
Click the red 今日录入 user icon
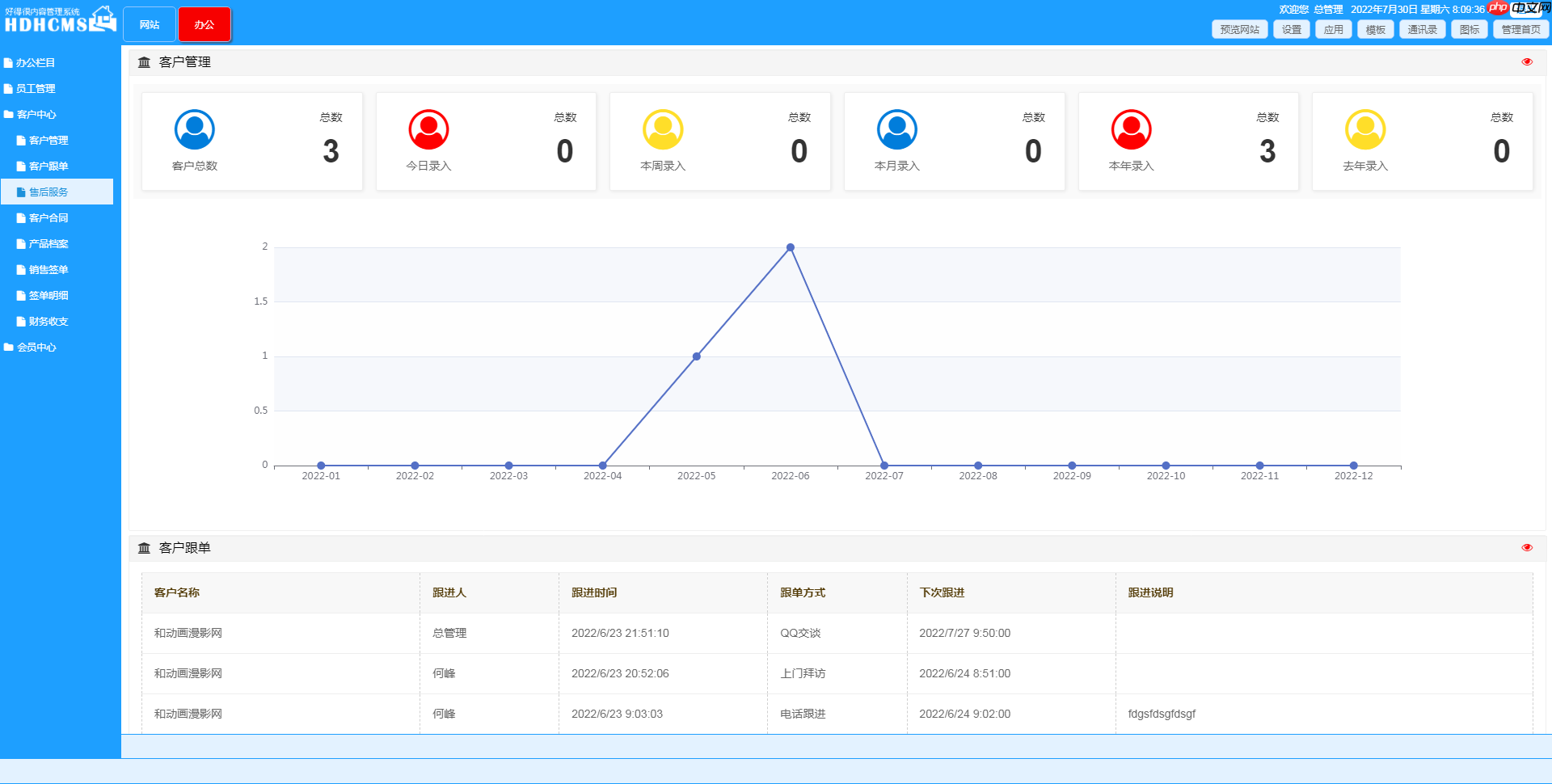pos(429,129)
